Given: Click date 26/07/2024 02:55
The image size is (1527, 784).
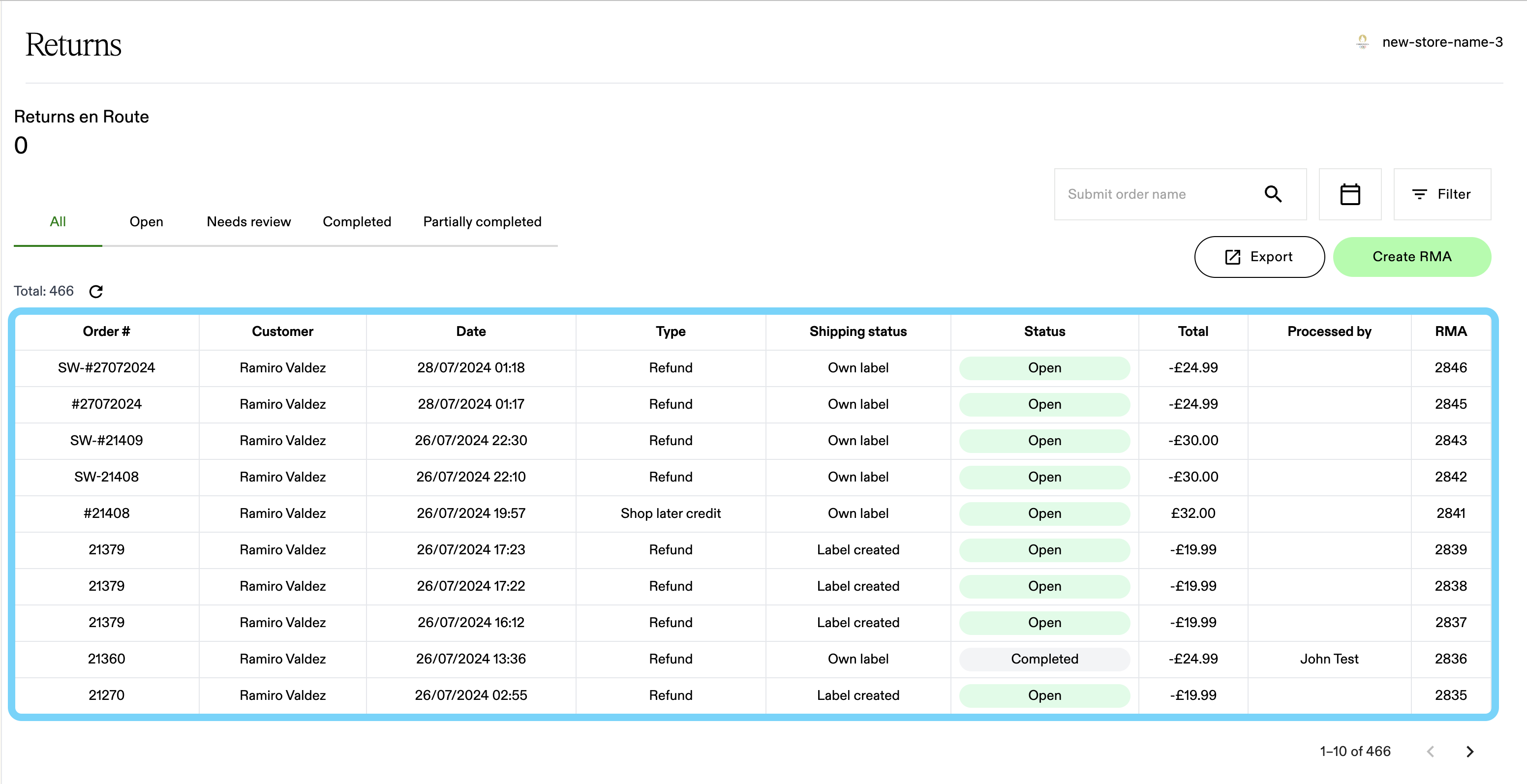Looking at the screenshot, I should pos(471,695).
